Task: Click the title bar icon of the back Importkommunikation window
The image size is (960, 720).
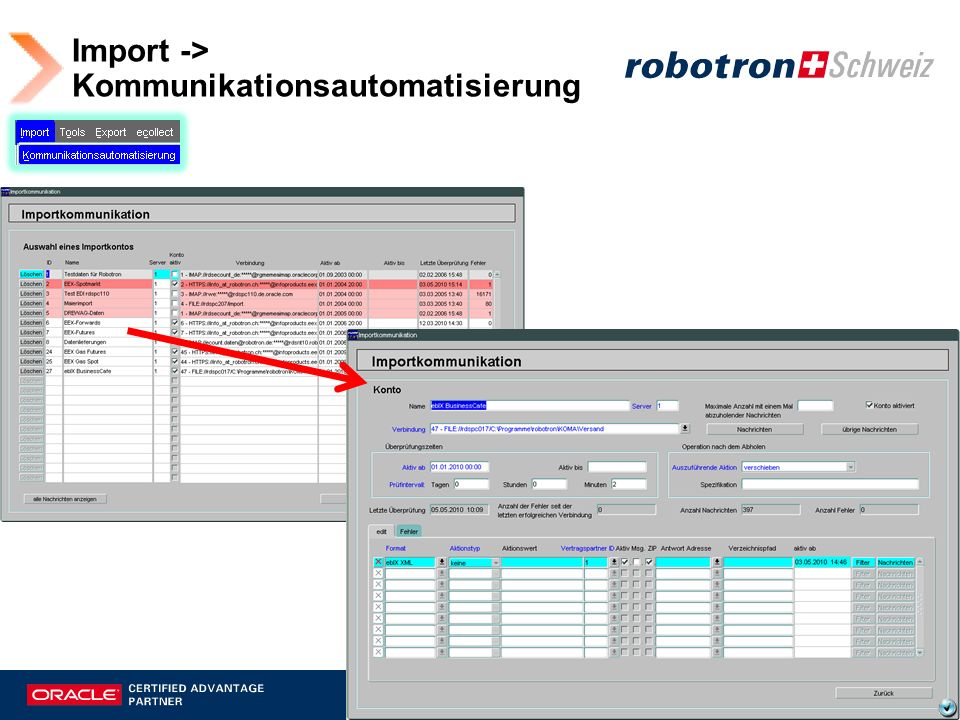Action: (x=6, y=192)
